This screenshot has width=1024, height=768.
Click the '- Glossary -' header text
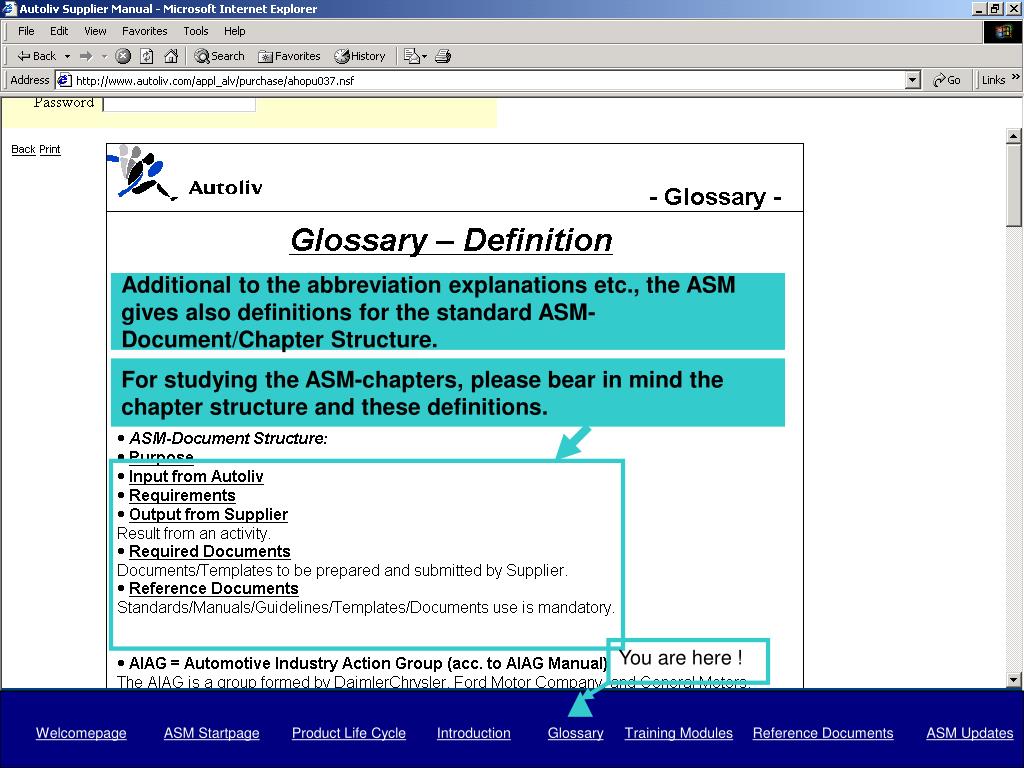pyautogui.click(x=715, y=197)
